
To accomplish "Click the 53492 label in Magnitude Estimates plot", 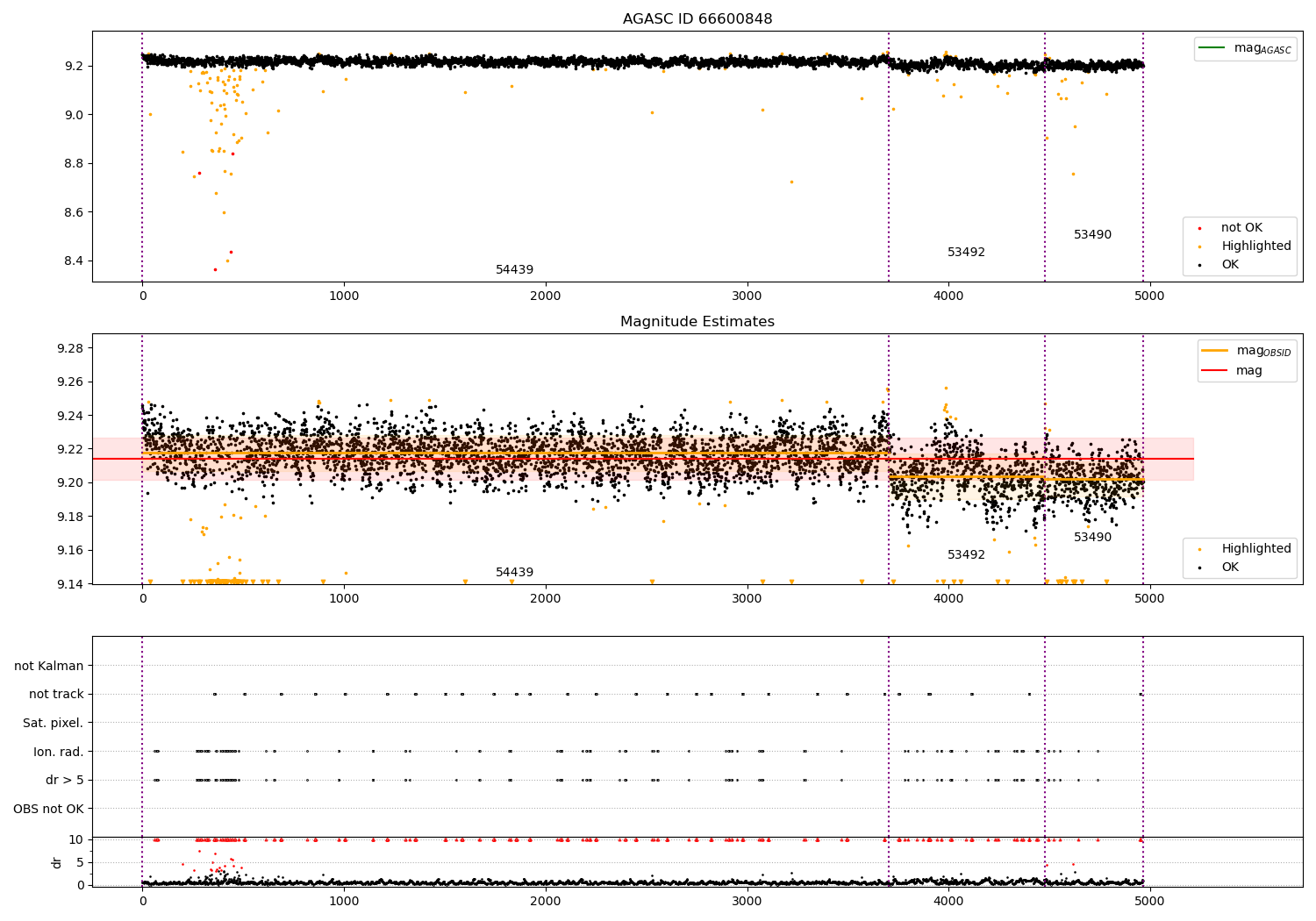I will point(966,555).
